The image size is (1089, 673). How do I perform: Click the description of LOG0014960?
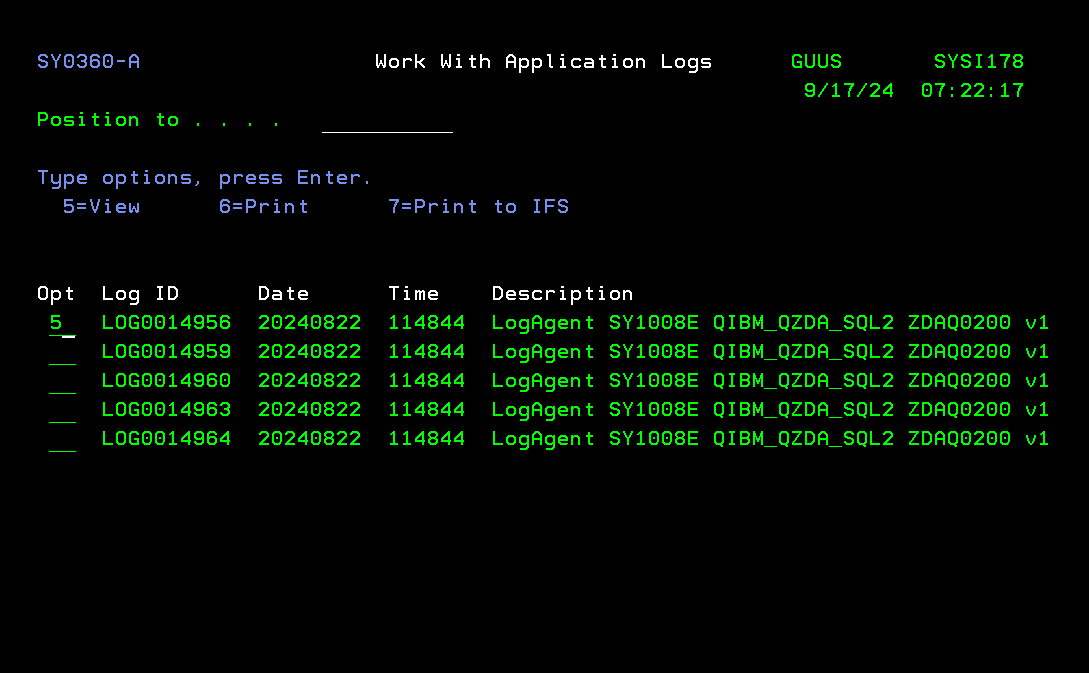click(x=770, y=381)
